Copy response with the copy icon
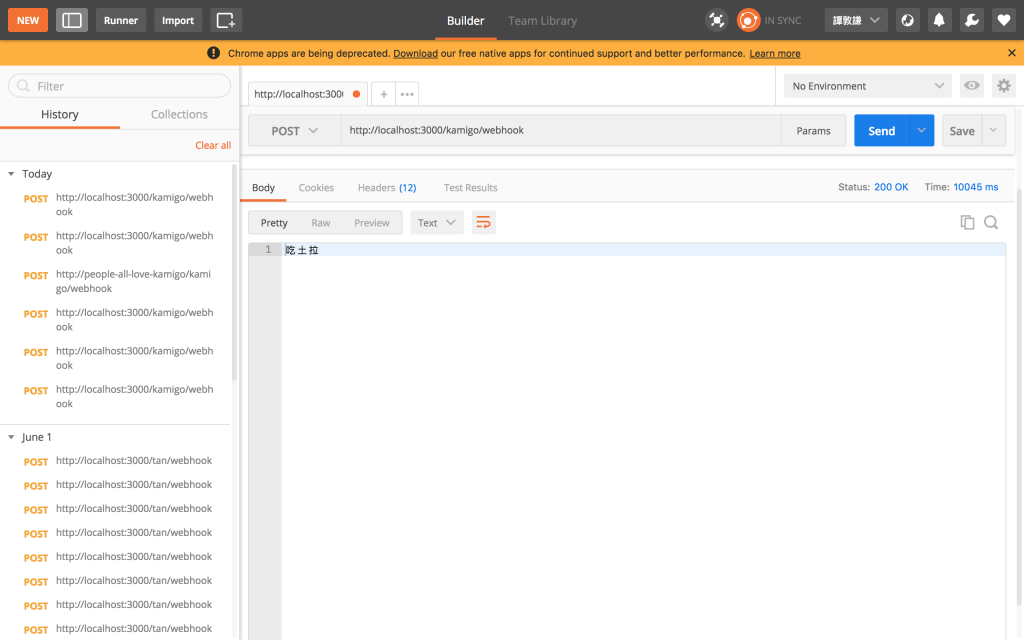This screenshot has width=1024, height=640. pyautogui.click(x=967, y=223)
